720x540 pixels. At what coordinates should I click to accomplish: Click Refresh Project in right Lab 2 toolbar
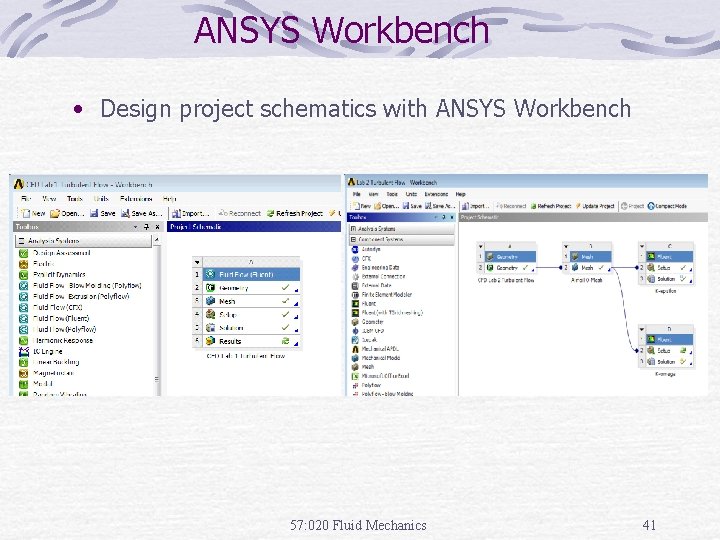(x=551, y=206)
